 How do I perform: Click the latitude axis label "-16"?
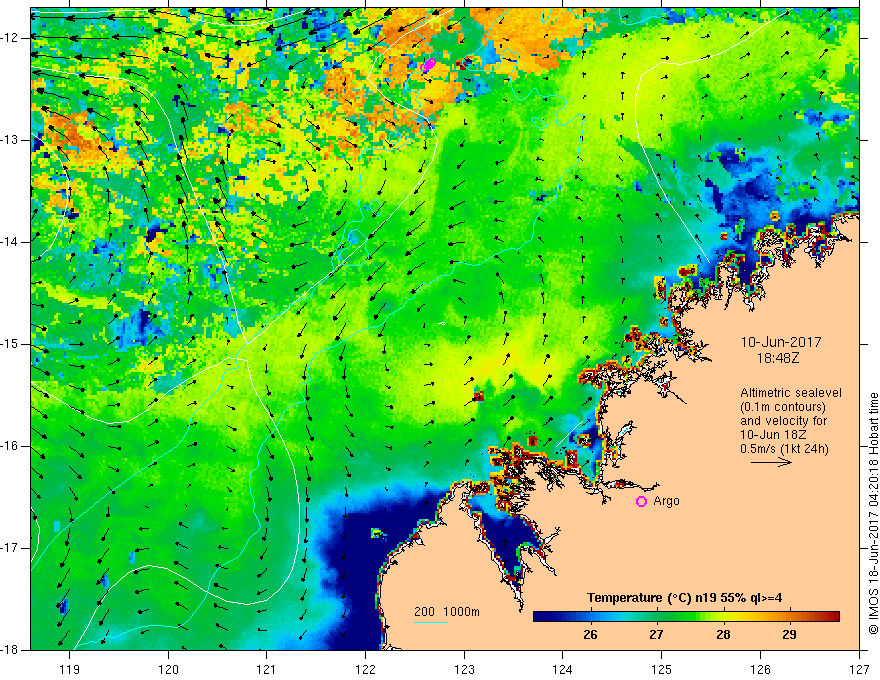pyautogui.click(x=11, y=446)
